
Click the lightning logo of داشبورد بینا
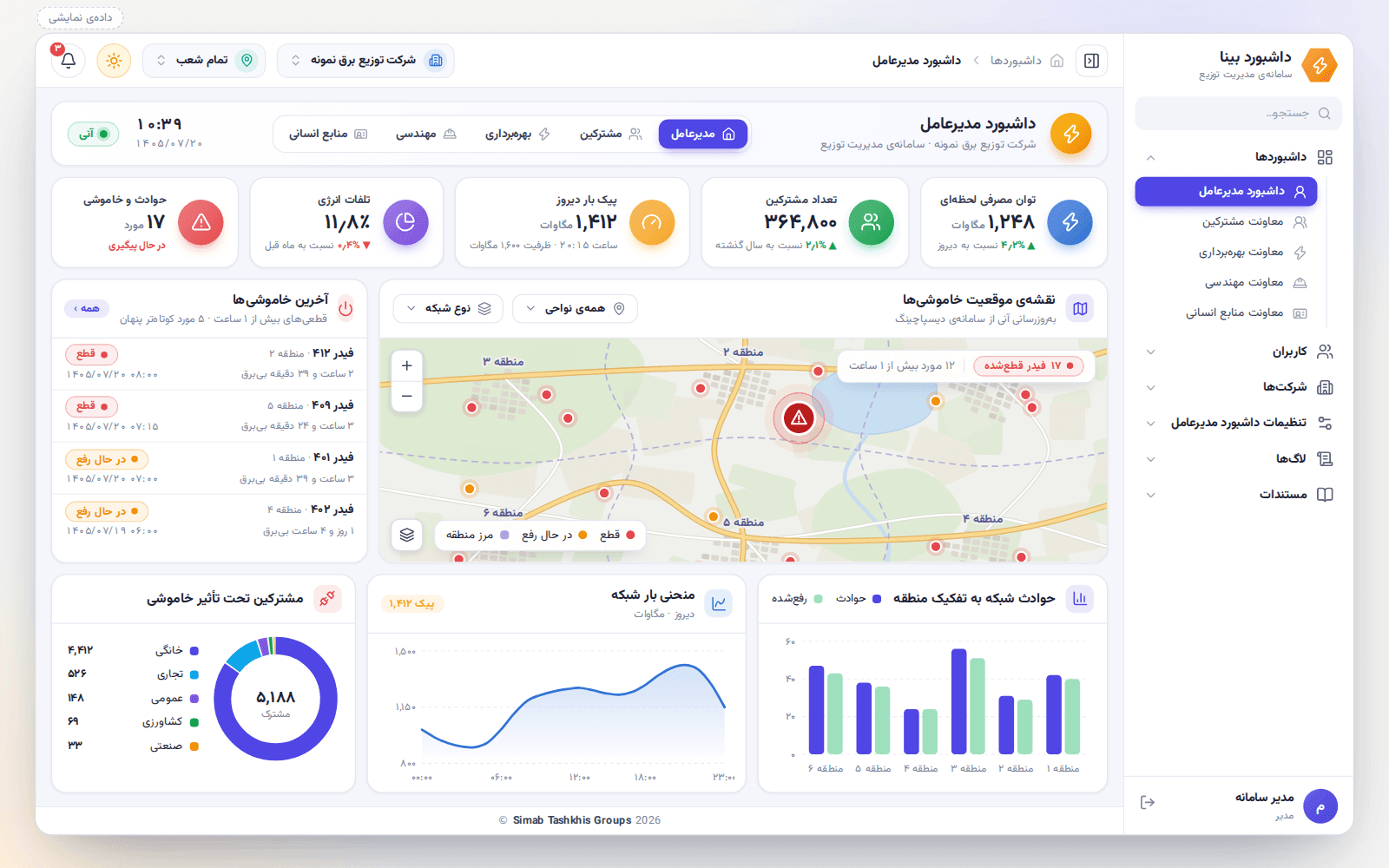(1320, 65)
